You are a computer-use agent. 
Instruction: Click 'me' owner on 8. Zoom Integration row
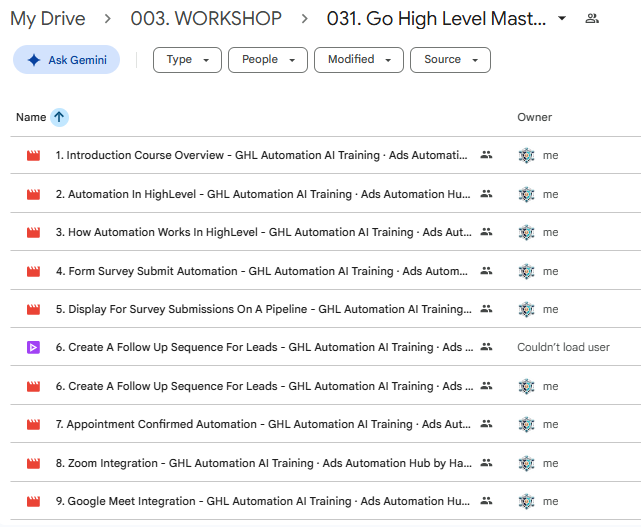pyautogui.click(x=550, y=464)
